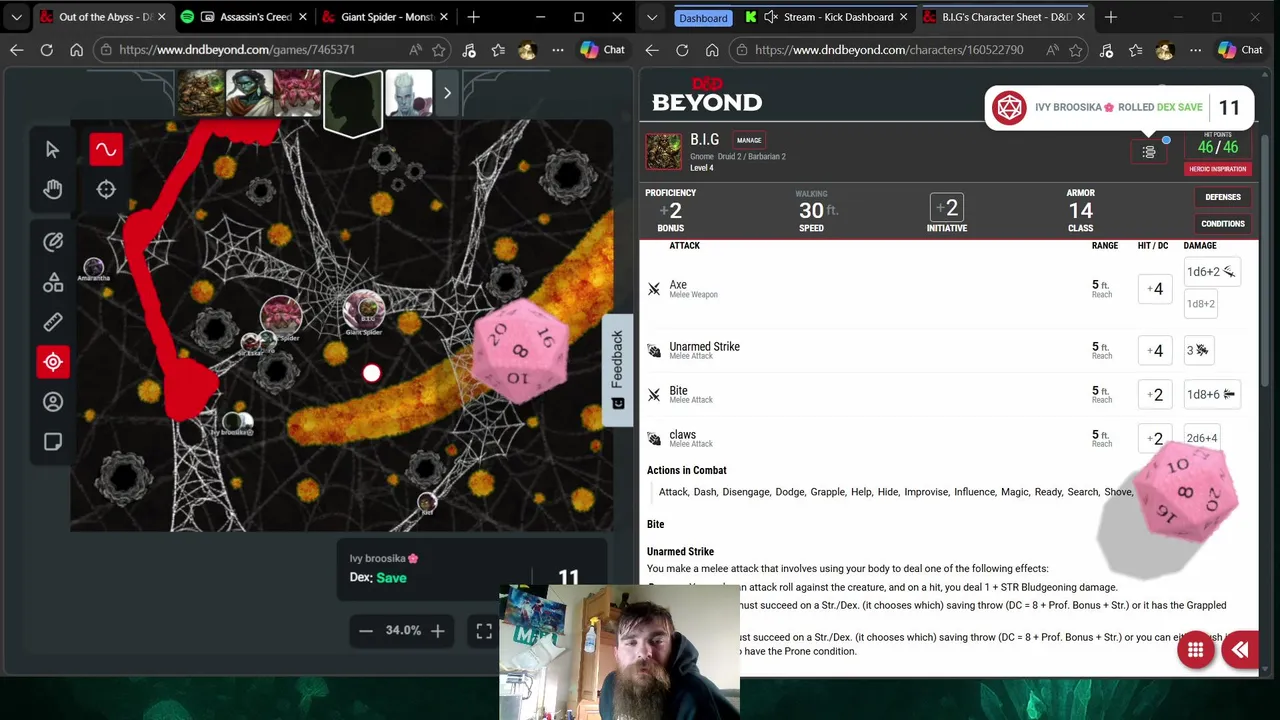Select the B.I.G gnome portrait in initiative bar
The height and width of the screenshot is (720, 1280).
[202, 93]
